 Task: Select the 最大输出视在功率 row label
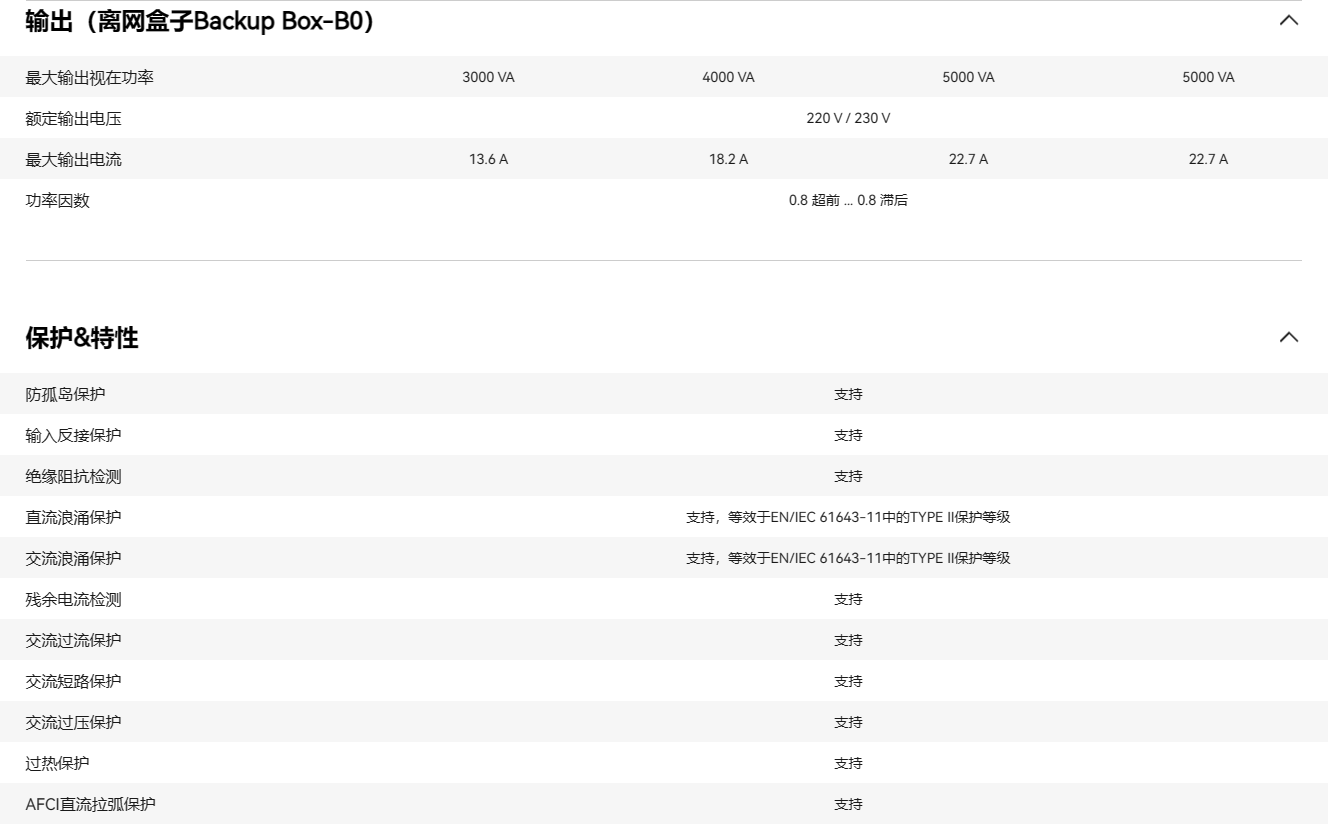(x=89, y=77)
